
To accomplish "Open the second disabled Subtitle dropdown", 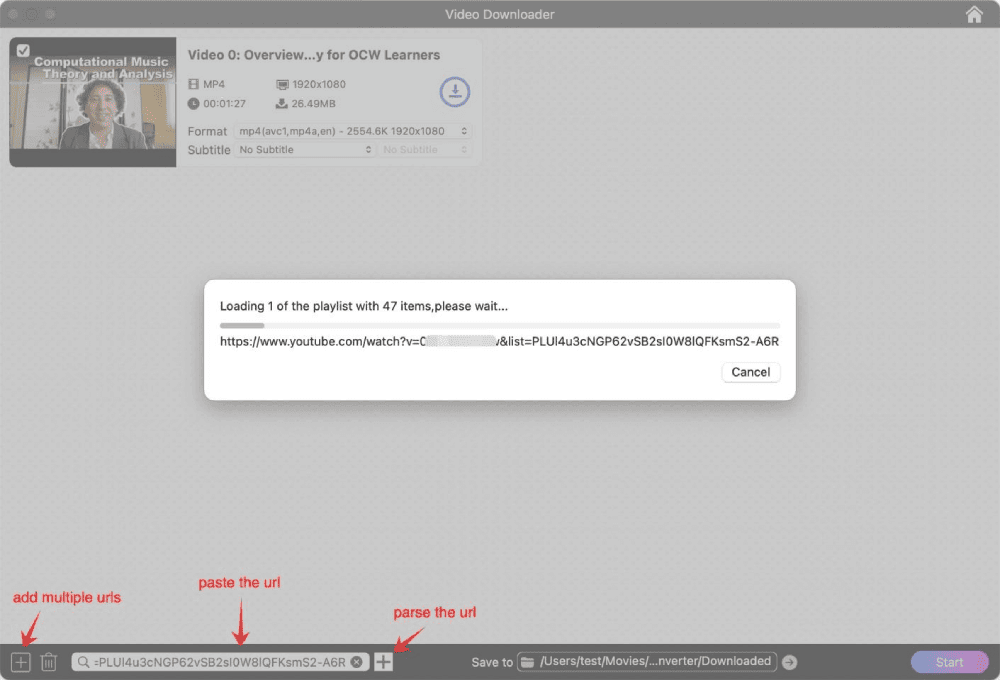I will coord(425,149).
